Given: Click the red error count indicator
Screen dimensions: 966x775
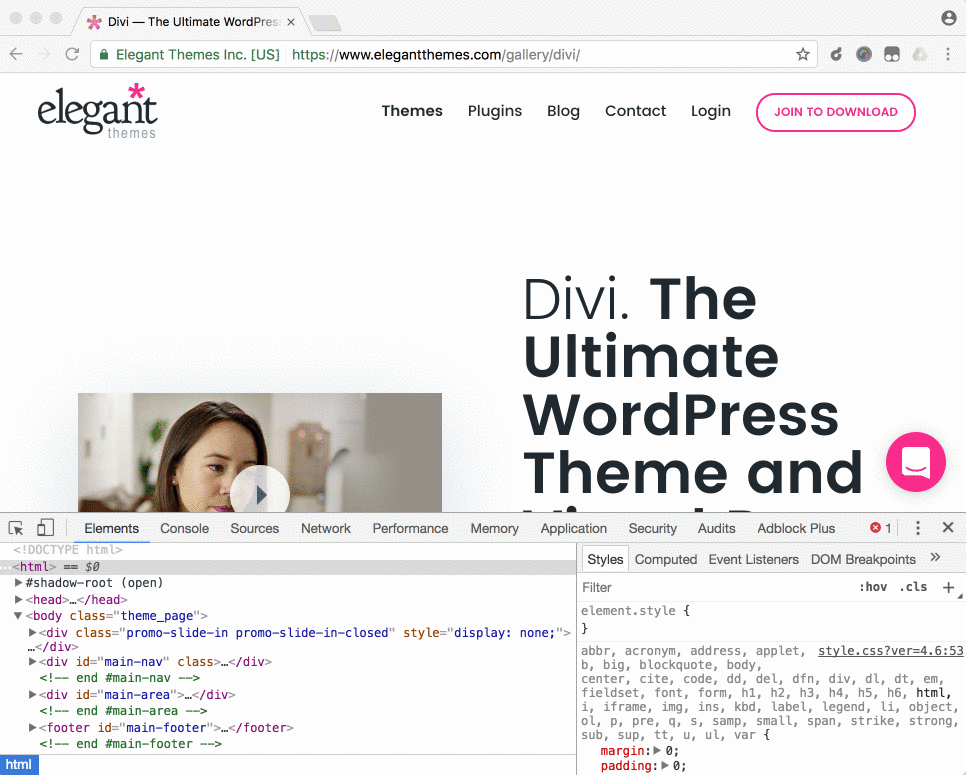Looking at the screenshot, I should [881, 528].
